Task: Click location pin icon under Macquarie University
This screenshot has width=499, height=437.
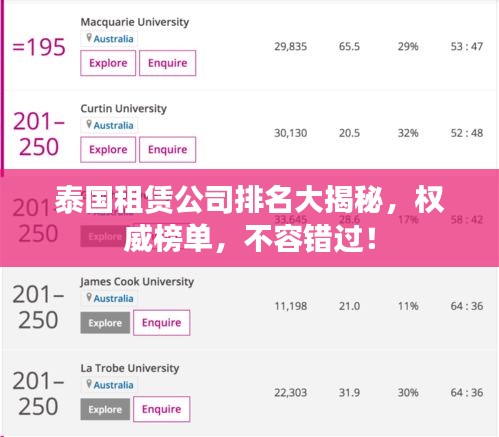Action: 89,38
